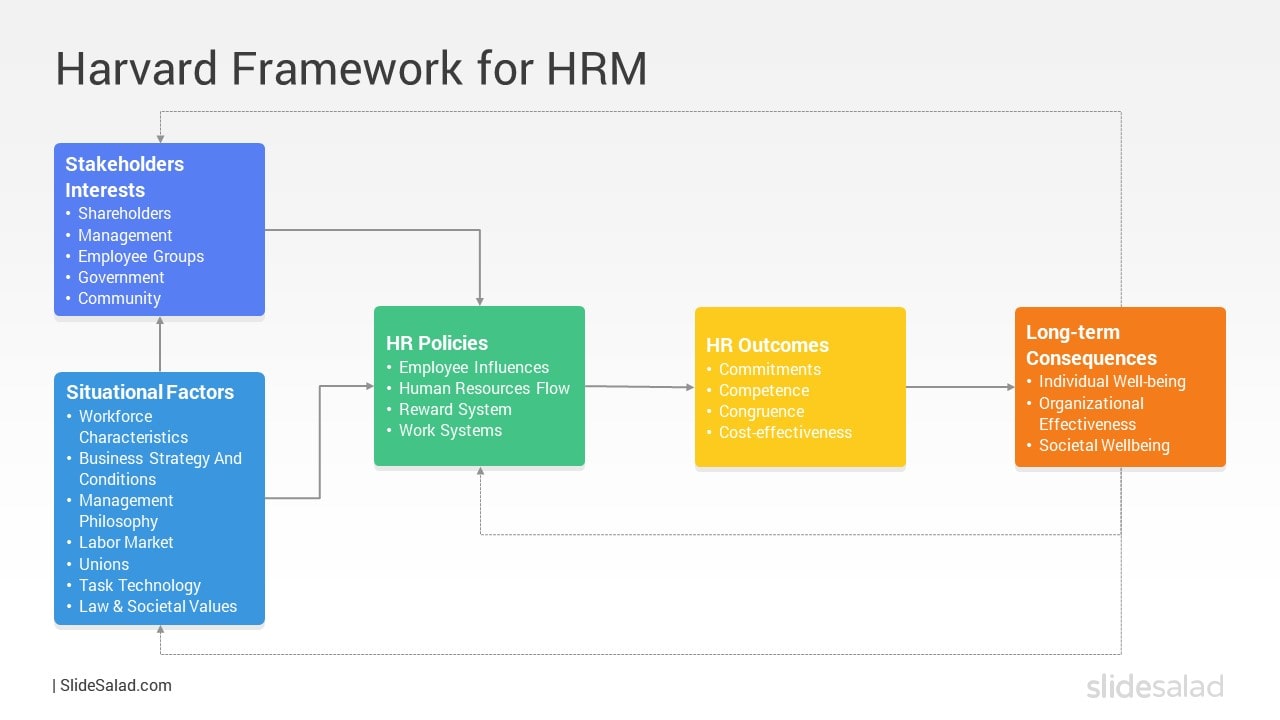This screenshot has height=720, width=1280.
Task: Click the Individual Well-being bullet
Action: [x=1112, y=382]
